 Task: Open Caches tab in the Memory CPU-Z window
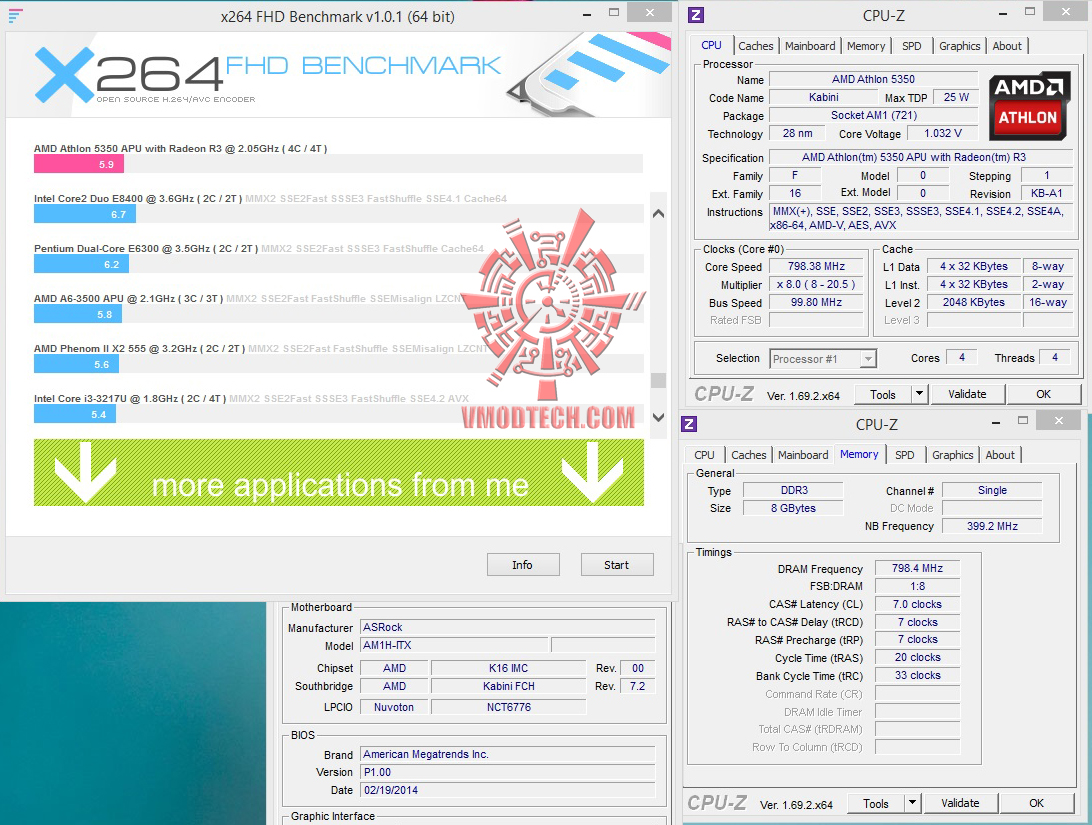coord(749,455)
